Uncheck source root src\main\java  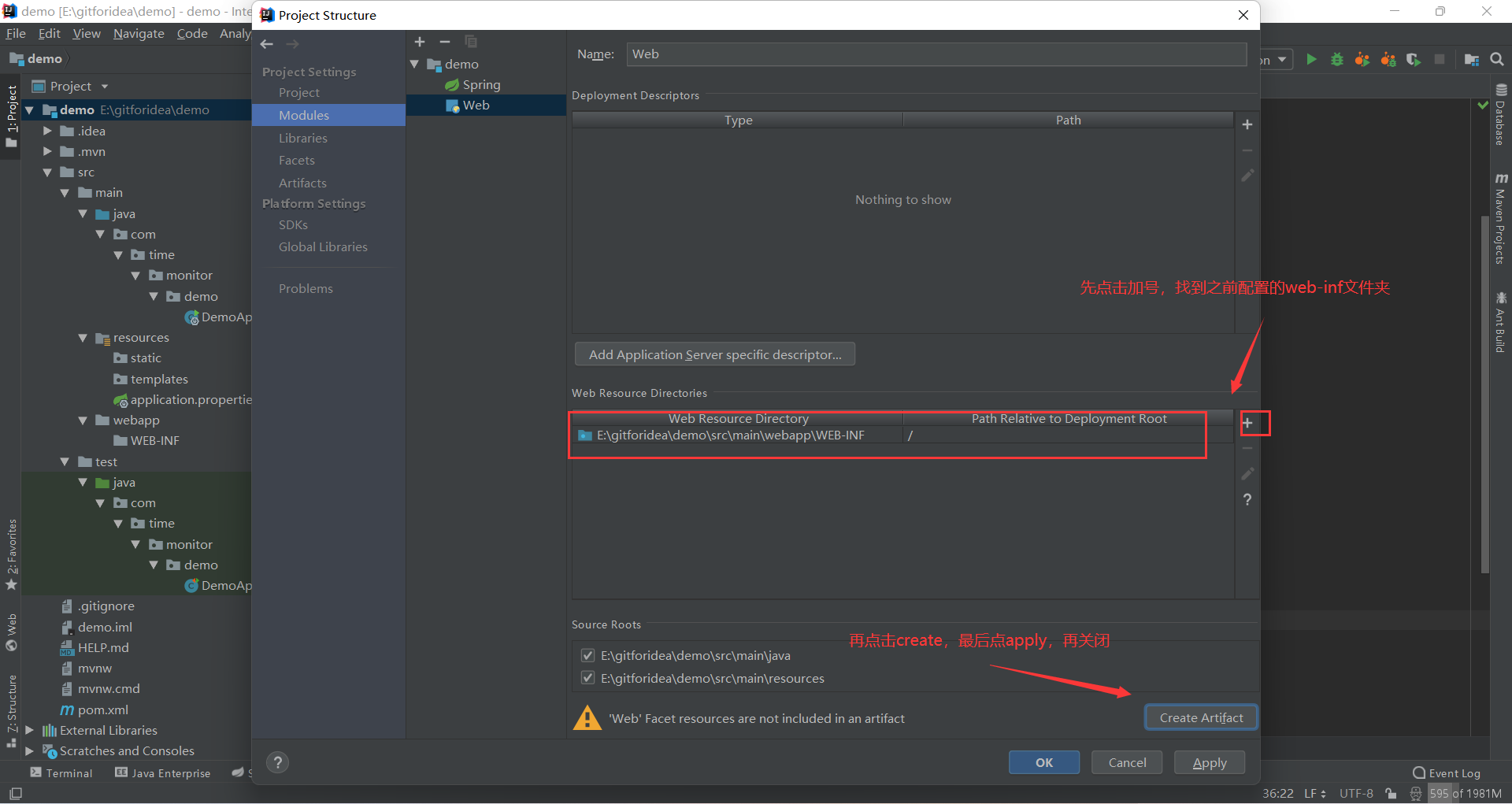[x=587, y=655]
